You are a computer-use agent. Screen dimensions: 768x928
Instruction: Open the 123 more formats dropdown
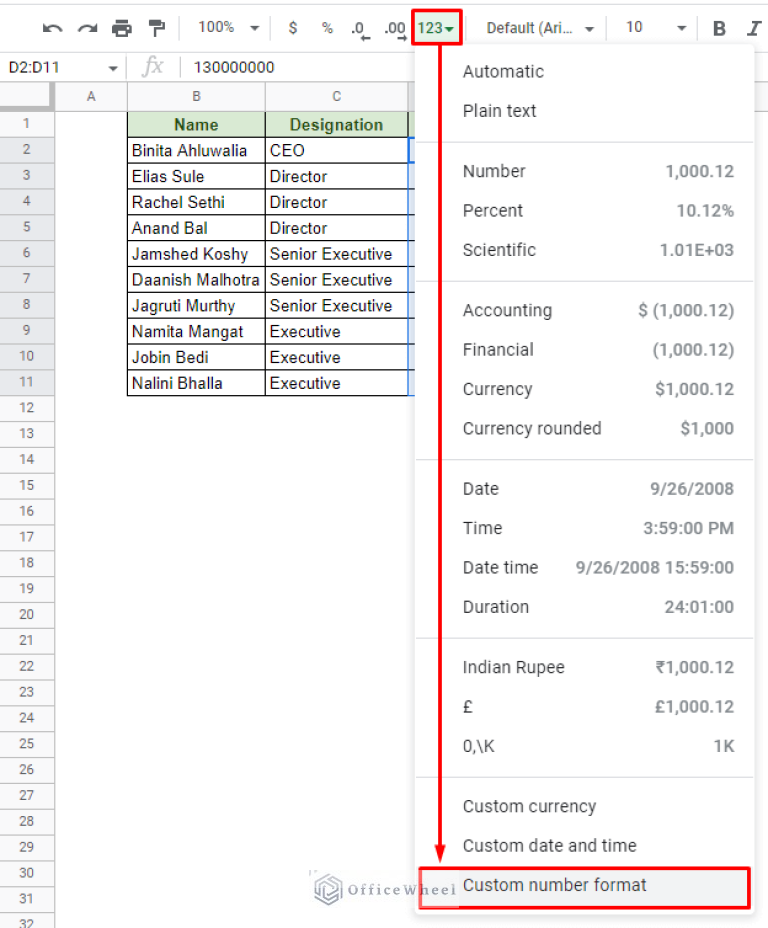[436, 27]
